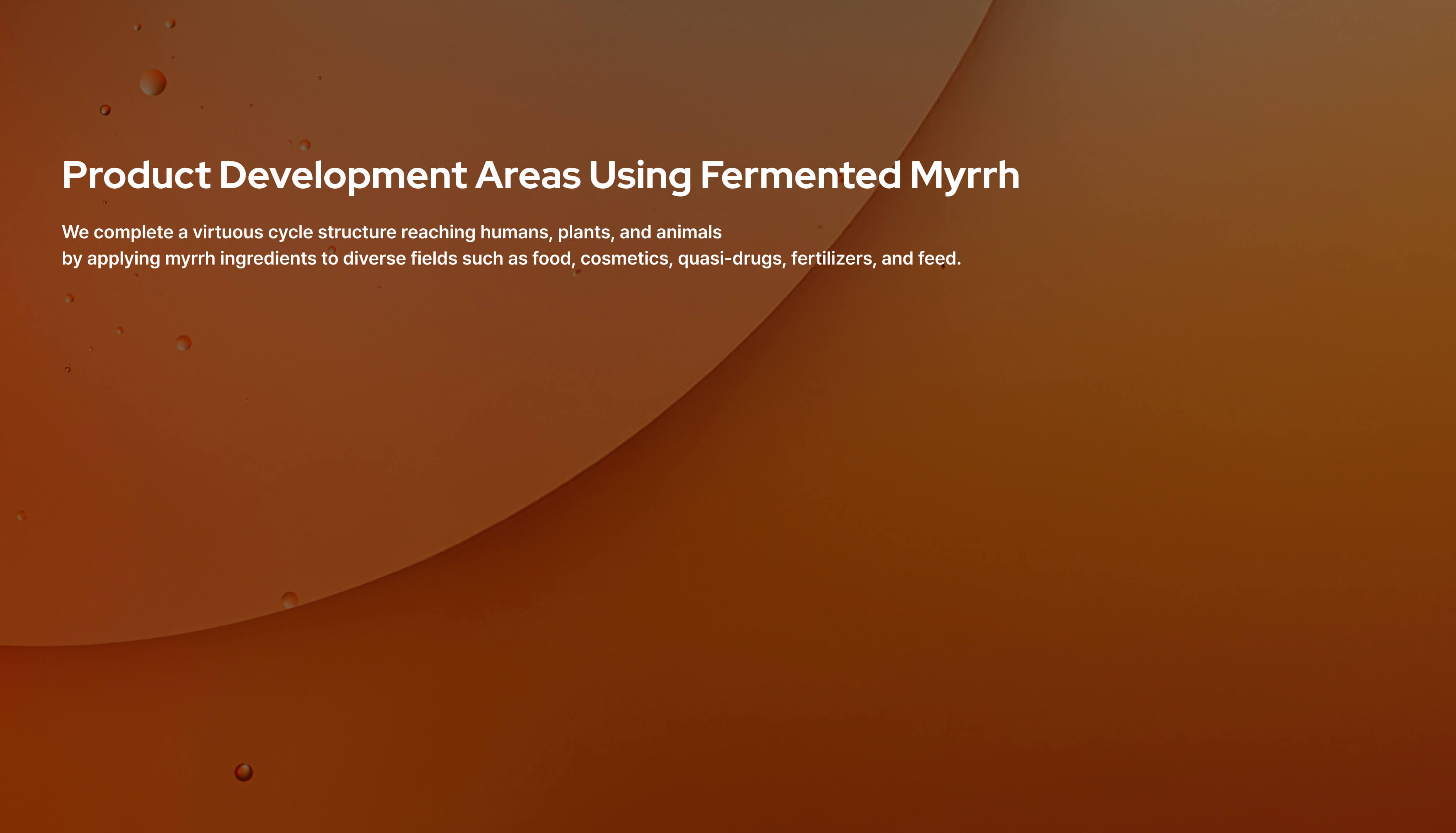Click the word "feed." at the sentence end
The height and width of the screenshot is (833, 1456).
pos(939,259)
